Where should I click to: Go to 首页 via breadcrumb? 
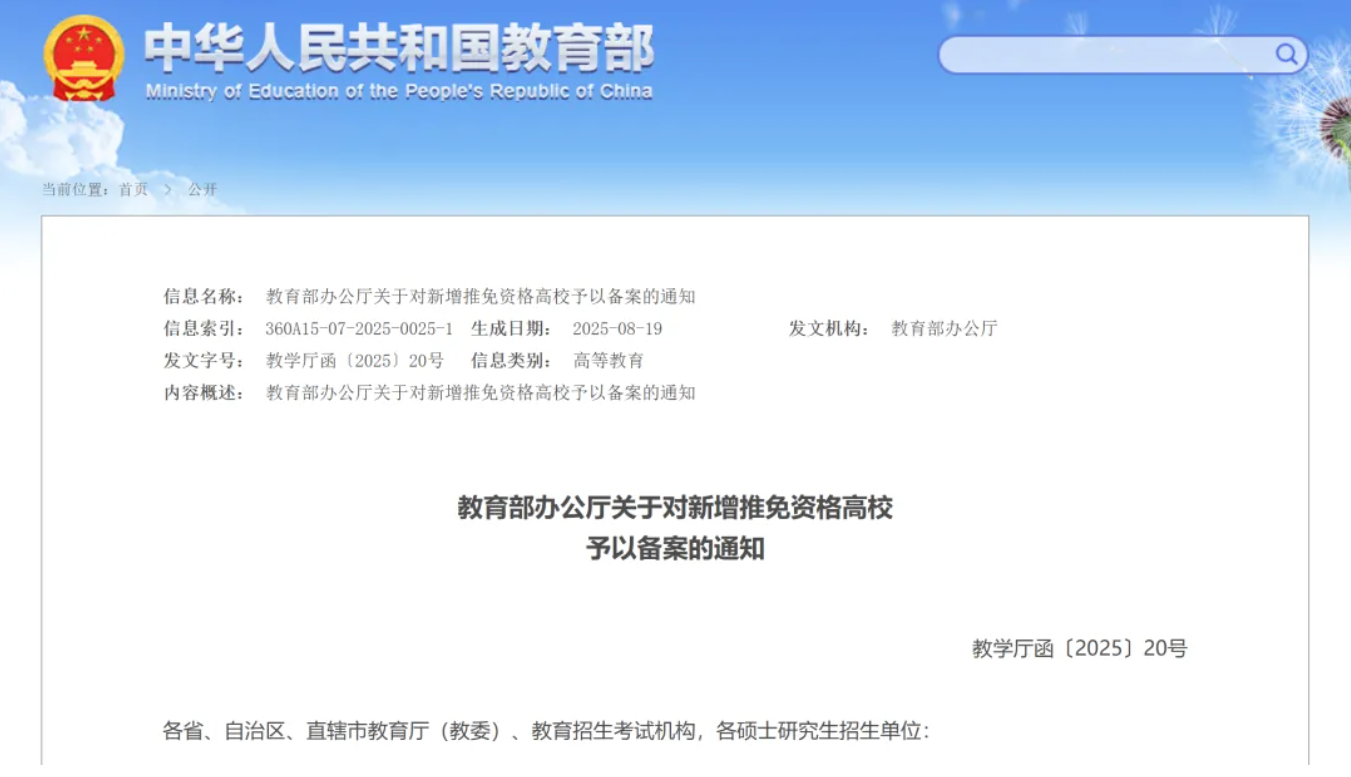click(133, 189)
